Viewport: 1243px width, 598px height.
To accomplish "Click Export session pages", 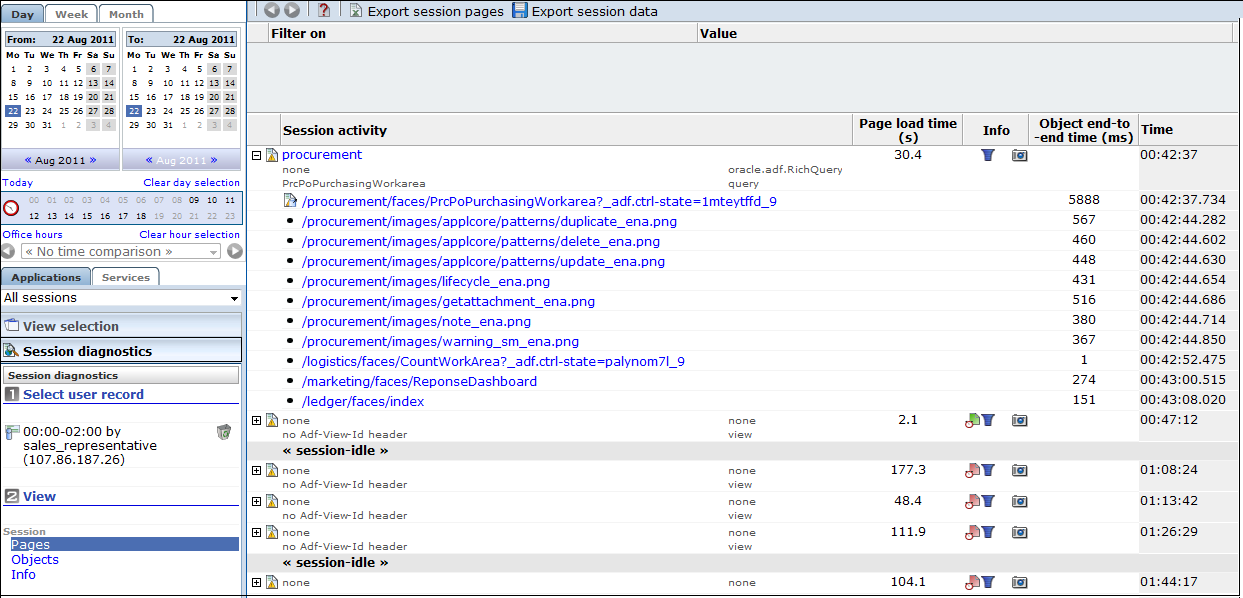I will 426,11.
